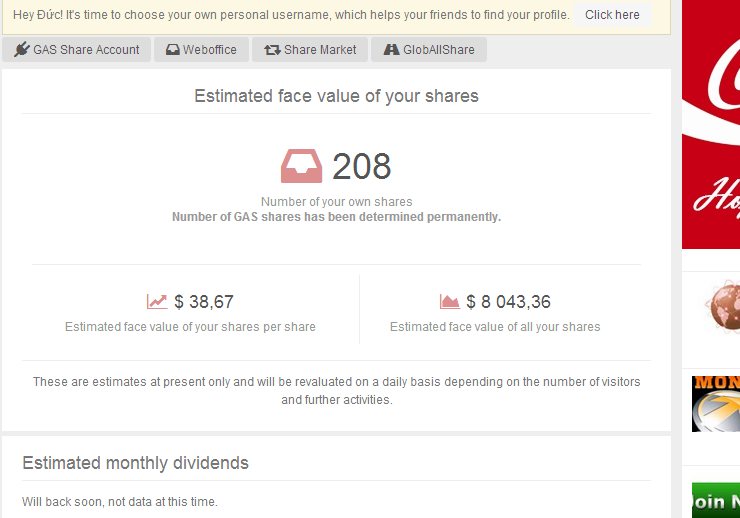Click the red Coca-Cola banner ad

[x=711, y=124]
